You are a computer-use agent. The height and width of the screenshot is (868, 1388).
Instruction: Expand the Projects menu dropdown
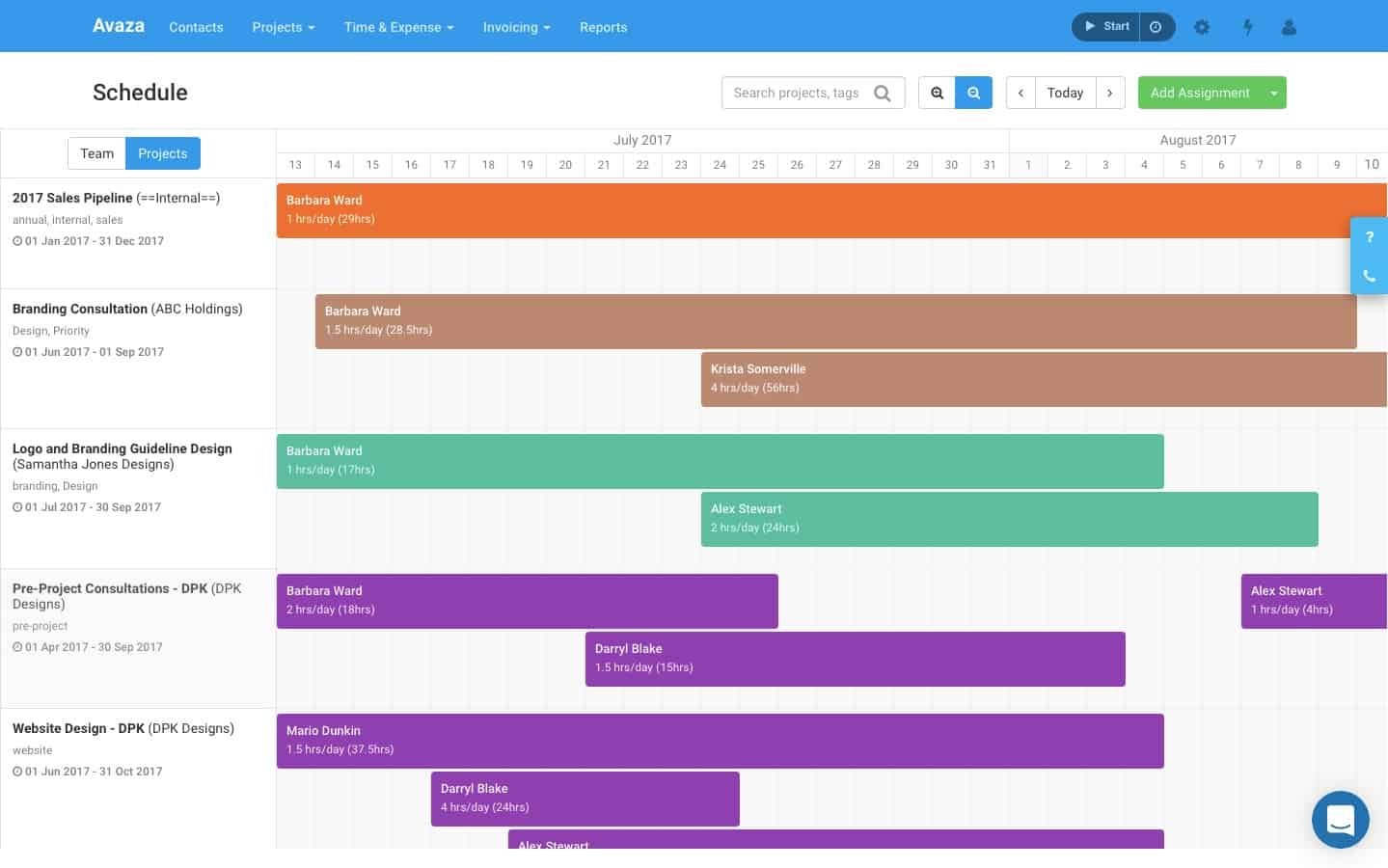click(x=284, y=27)
